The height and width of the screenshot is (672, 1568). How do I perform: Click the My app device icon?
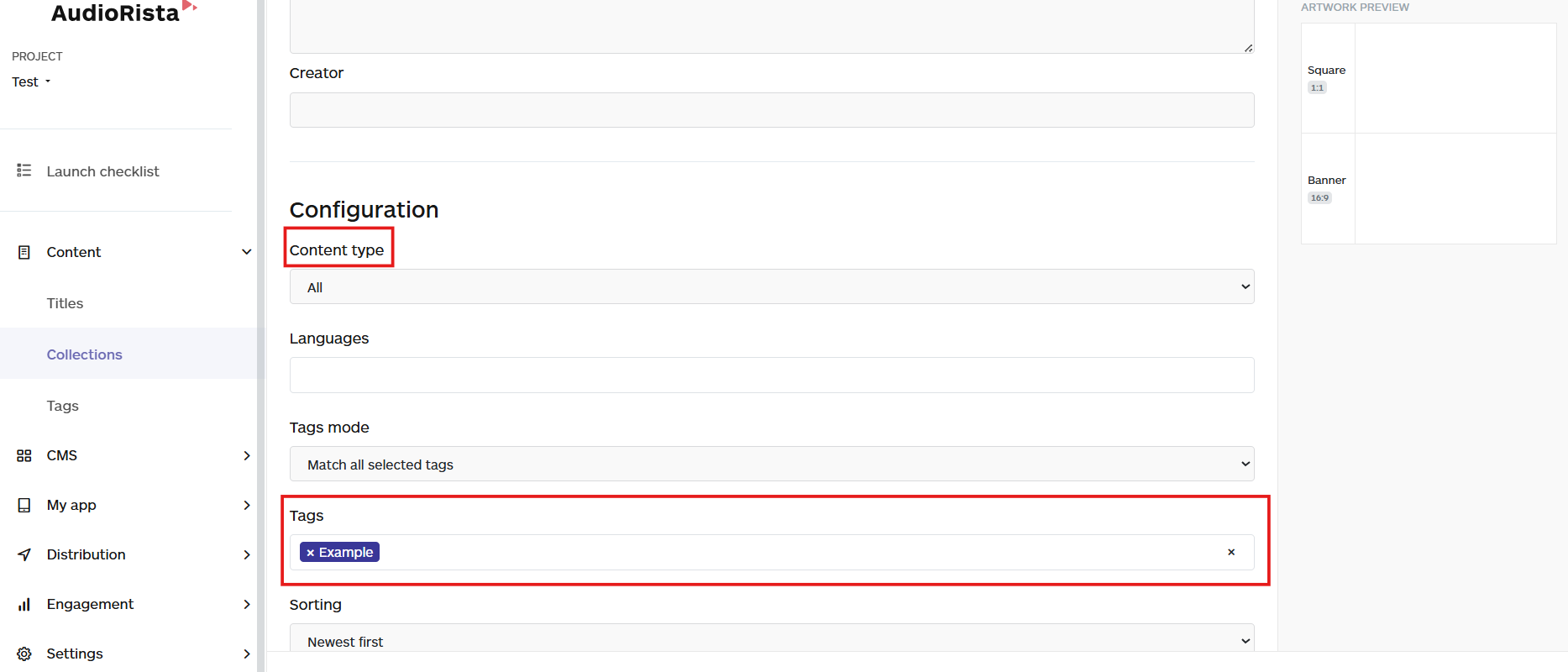click(24, 505)
